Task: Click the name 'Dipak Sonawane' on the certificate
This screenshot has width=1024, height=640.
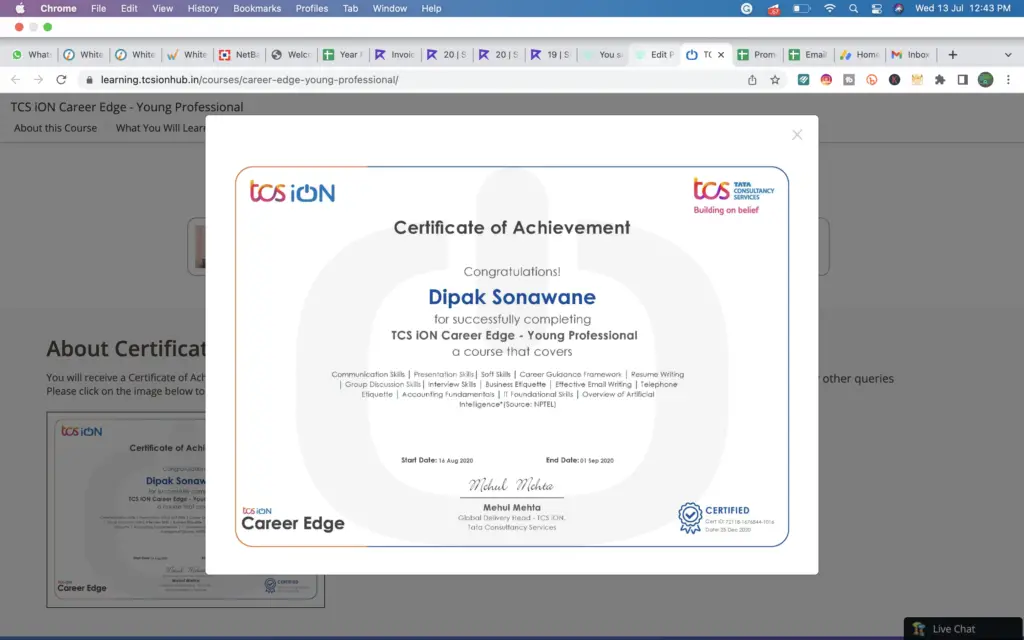Action: (x=512, y=297)
